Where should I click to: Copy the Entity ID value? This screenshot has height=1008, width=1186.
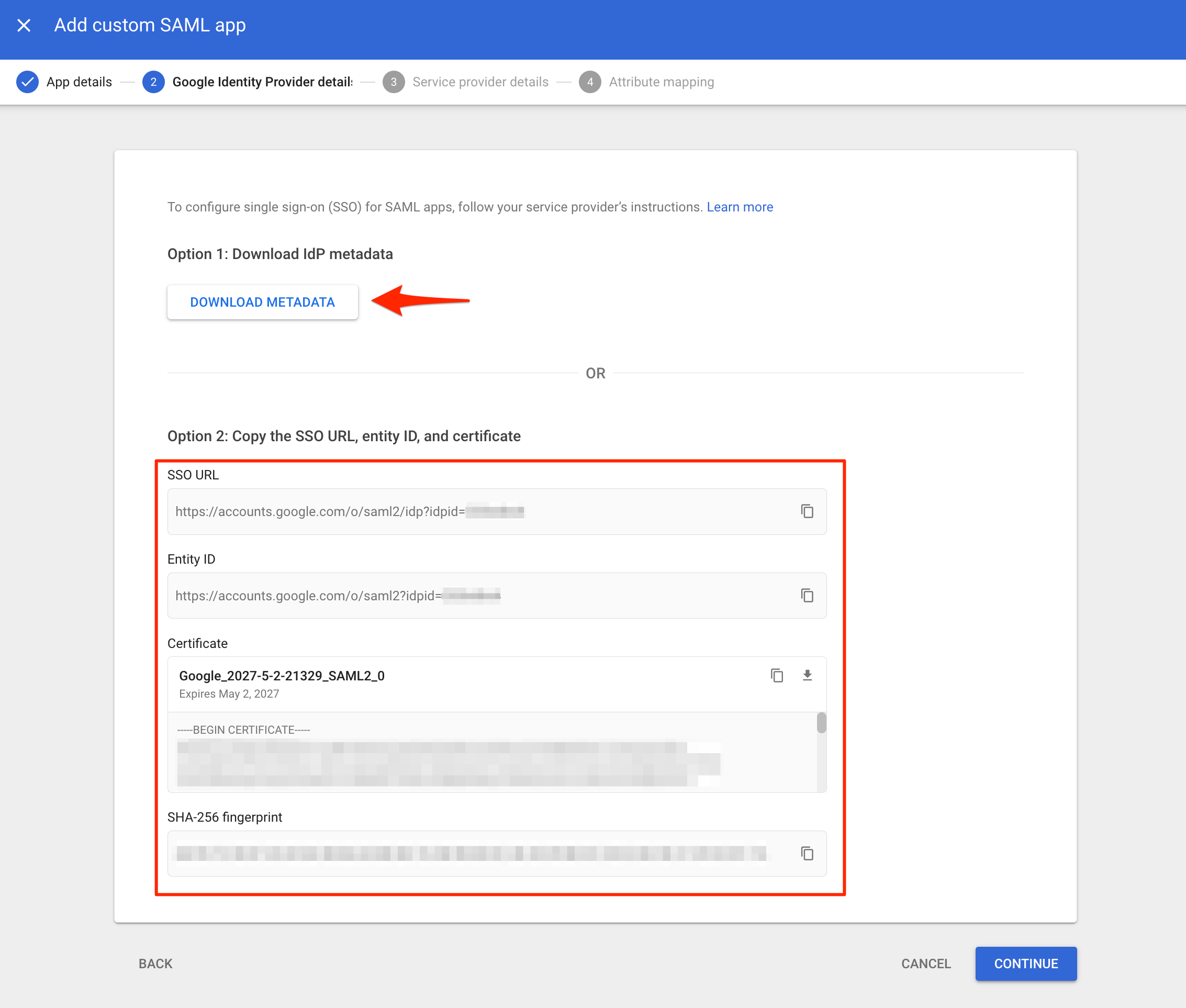(807, 596)
